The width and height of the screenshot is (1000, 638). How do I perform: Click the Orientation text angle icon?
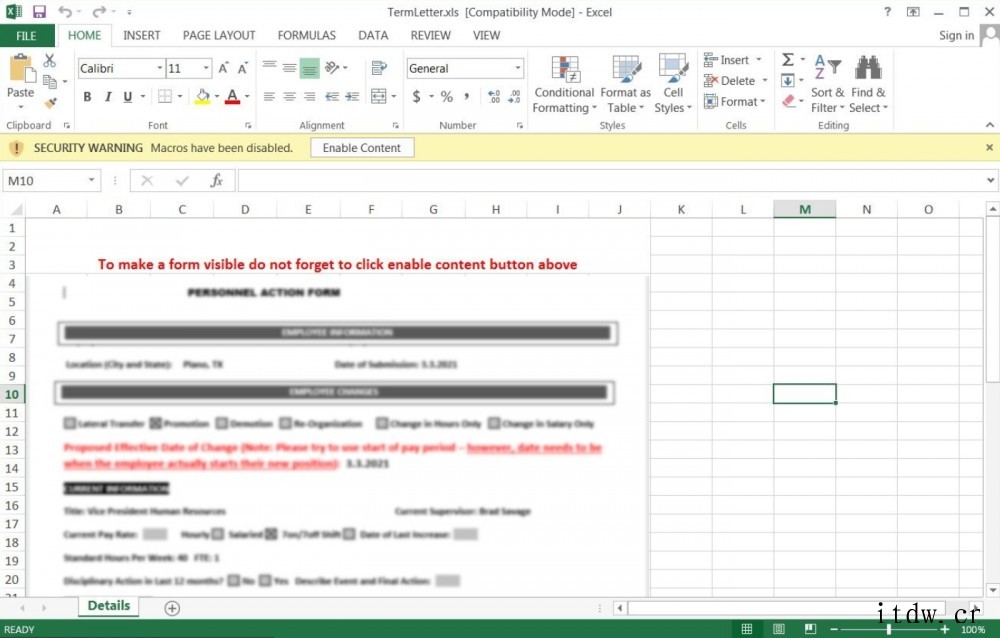[x=332, y=67]
